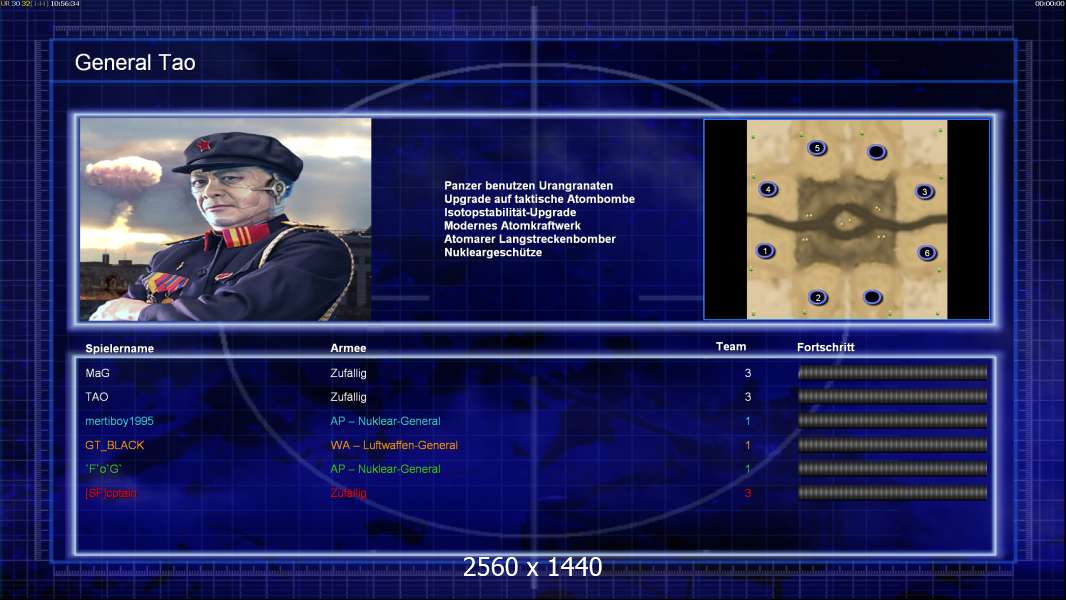The height and width of the screenshot is (600, 1066).
Task: Click the [SF]cptain loading progress bar
Action: click(x=893, y=493)
